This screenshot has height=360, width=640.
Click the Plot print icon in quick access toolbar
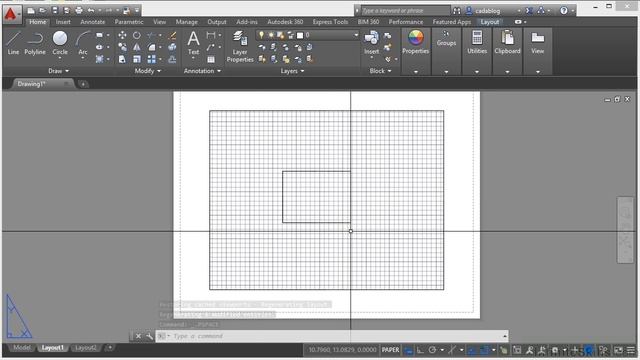point(79,10)
